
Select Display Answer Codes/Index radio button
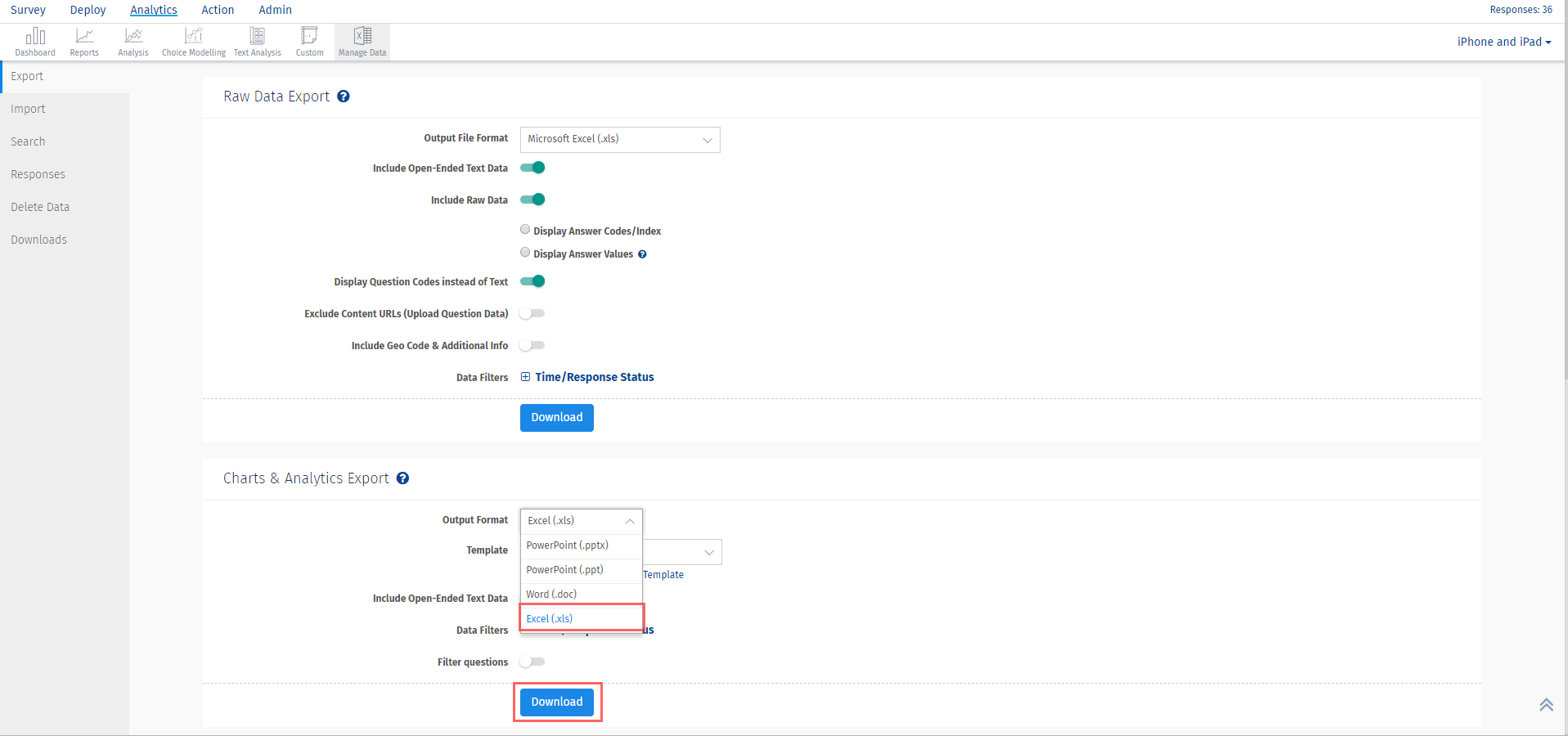525,230
